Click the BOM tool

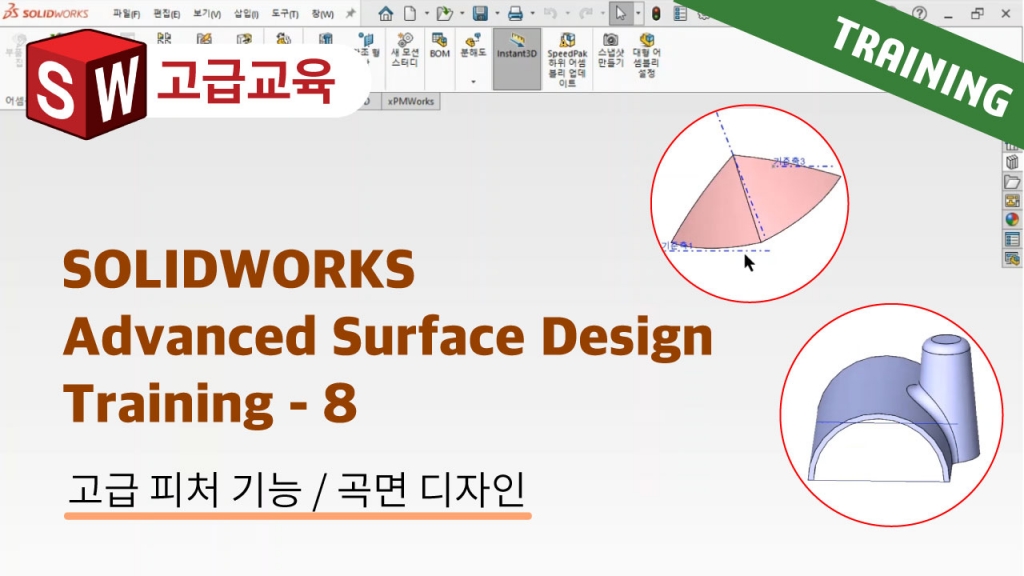click(x=440, y=46)
